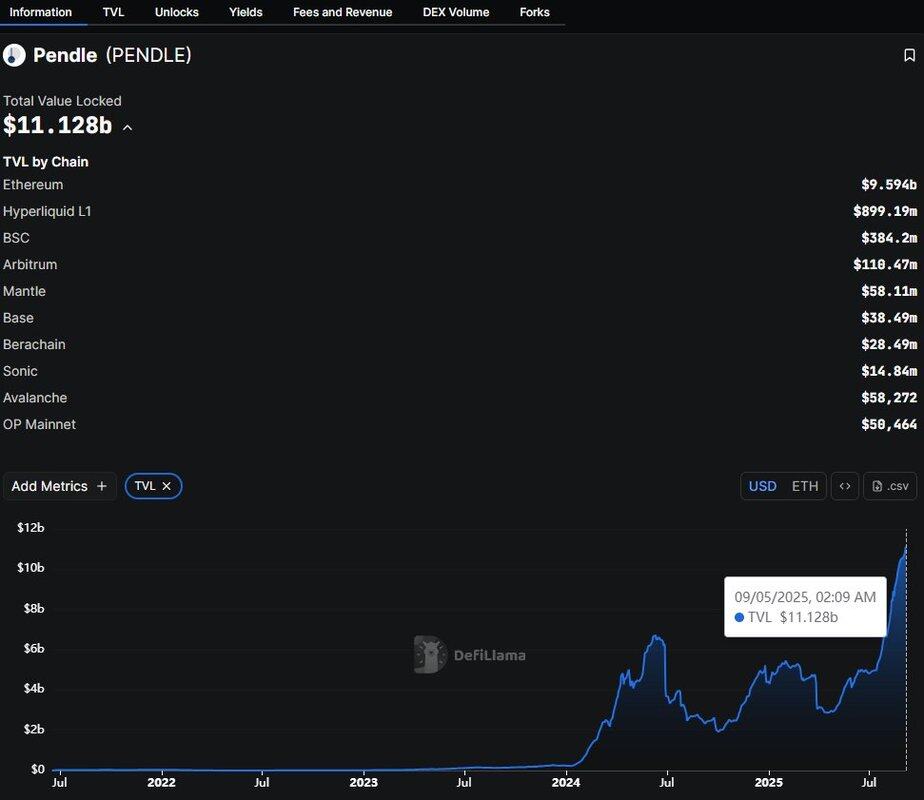Go to the Yields tab
The image size is (924, 800).
246,12
